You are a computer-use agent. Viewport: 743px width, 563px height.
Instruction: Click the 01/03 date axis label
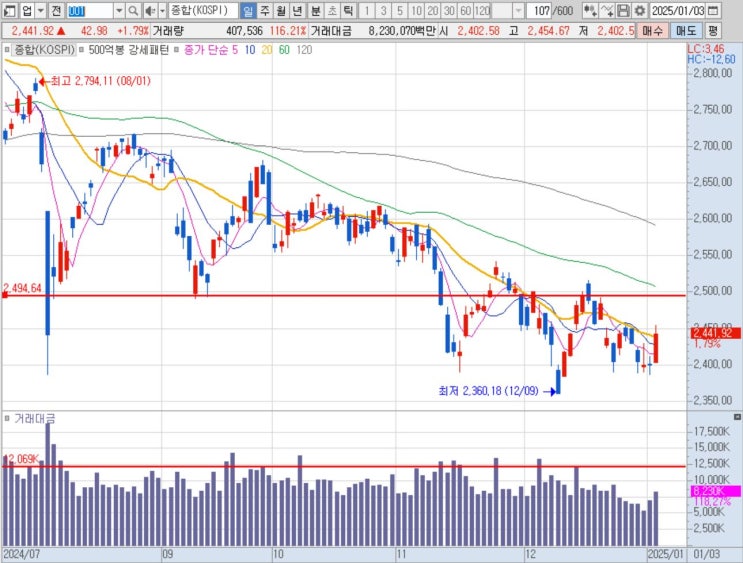click(707, 554)
